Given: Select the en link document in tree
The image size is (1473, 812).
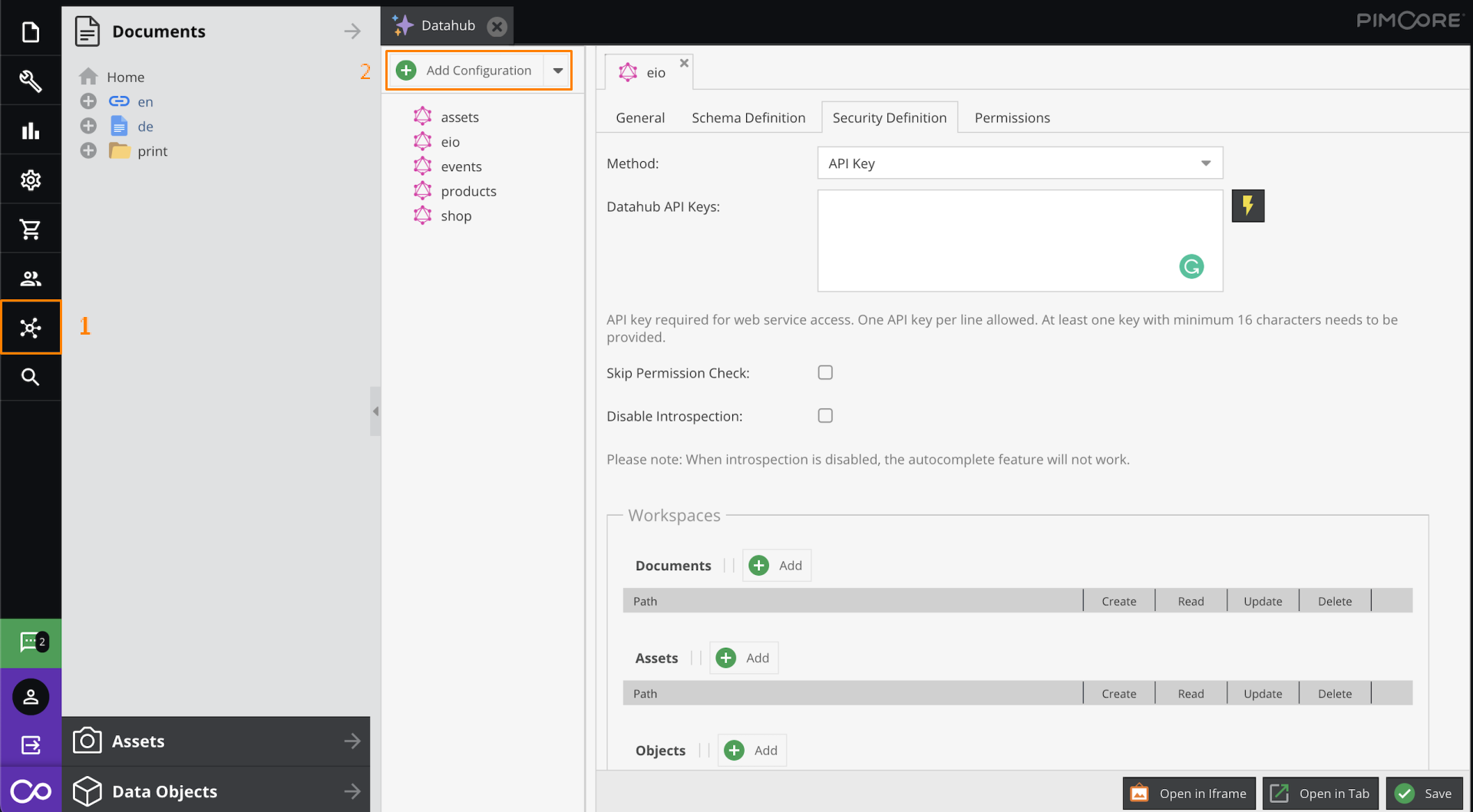Looking at the screenshot, I should (145, 101).
